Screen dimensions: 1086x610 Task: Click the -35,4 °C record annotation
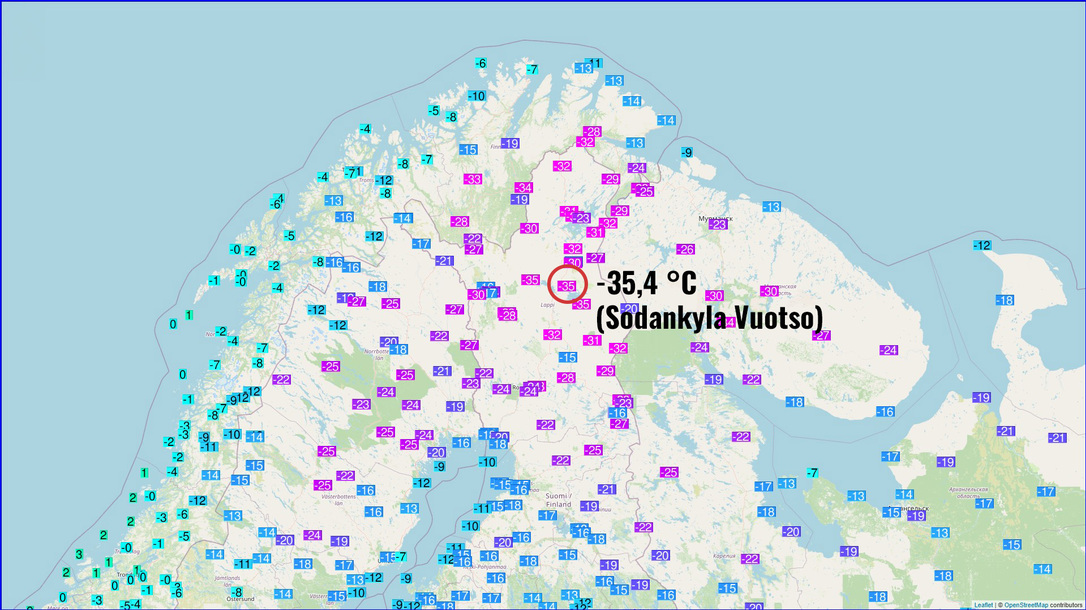(x=645, y=284)
